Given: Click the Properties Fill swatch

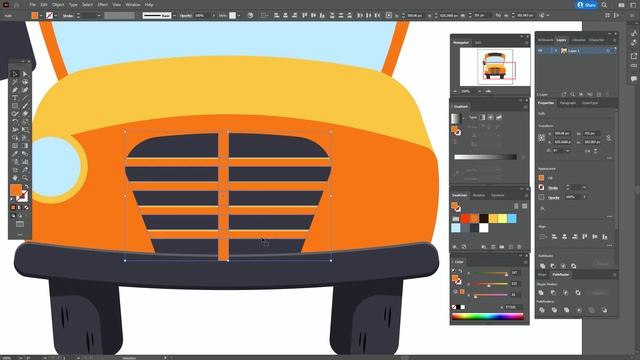Looking at the screenshot, I should tap(541, 178).
